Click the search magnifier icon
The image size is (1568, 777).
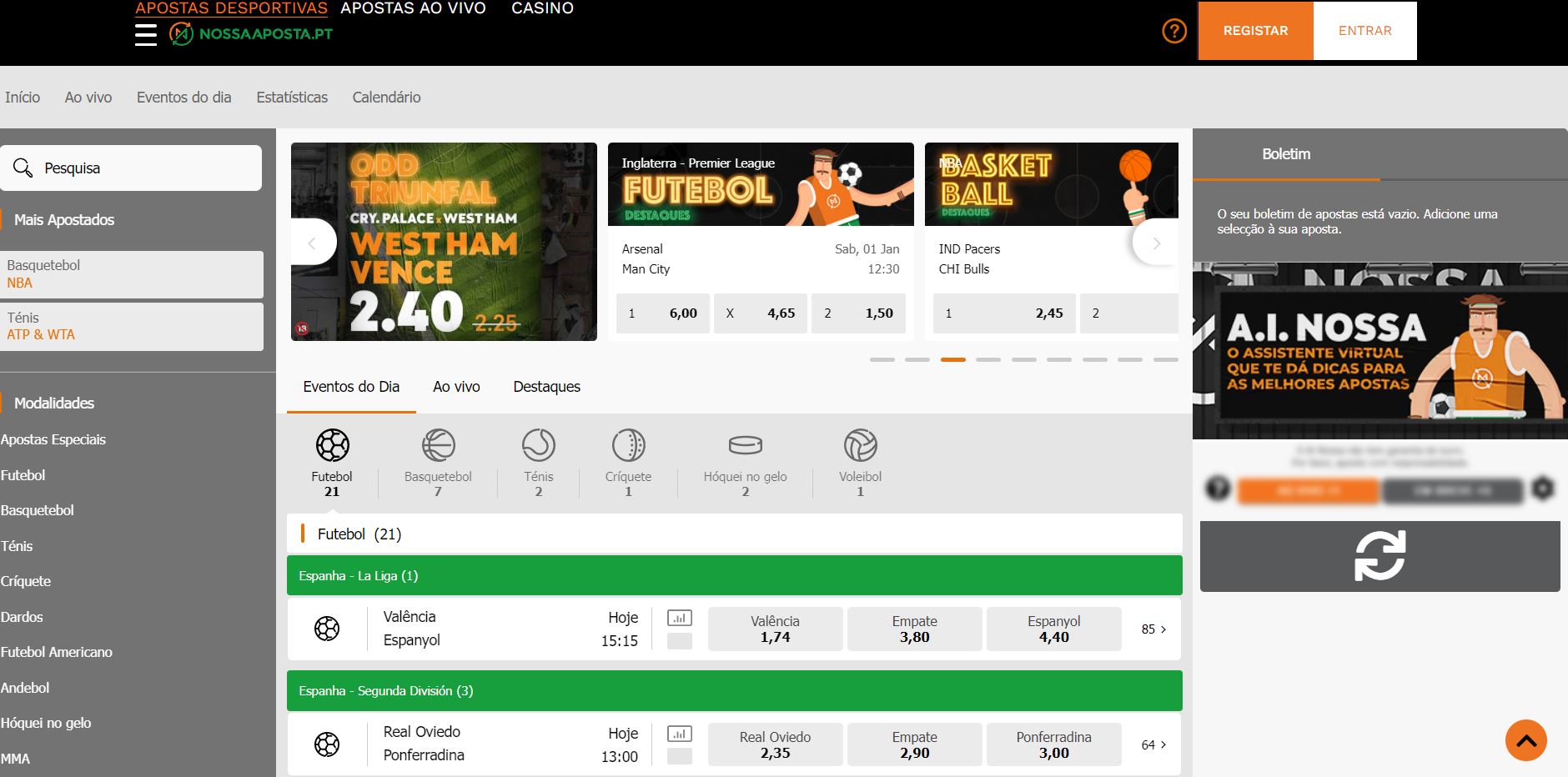point(23,168)
